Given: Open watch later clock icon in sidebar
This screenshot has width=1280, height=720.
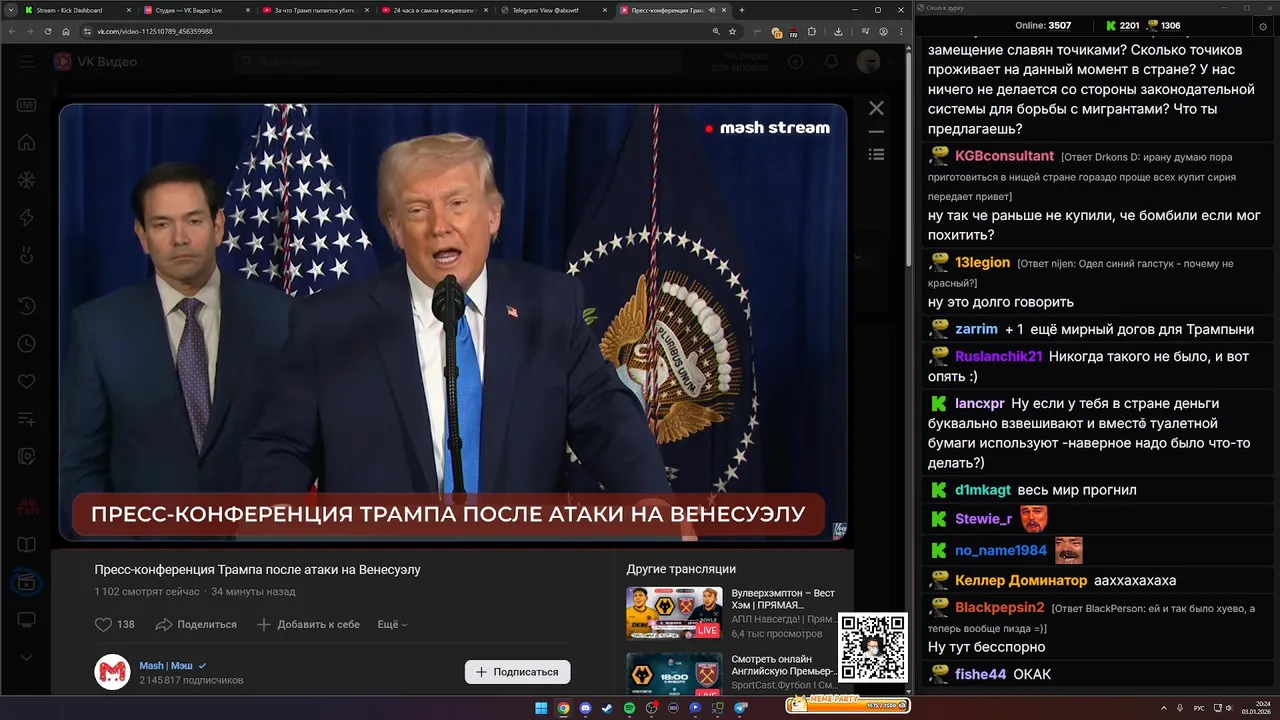Looking at the screenshot, I should coord(27,344).
